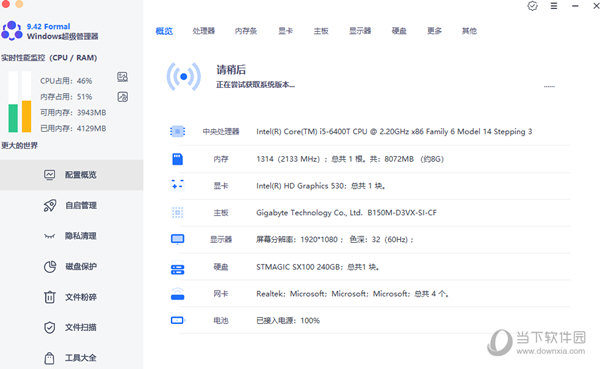Select the 显示器 tab
The height and width of the screenshot is (369, 600).
[360, 31]
